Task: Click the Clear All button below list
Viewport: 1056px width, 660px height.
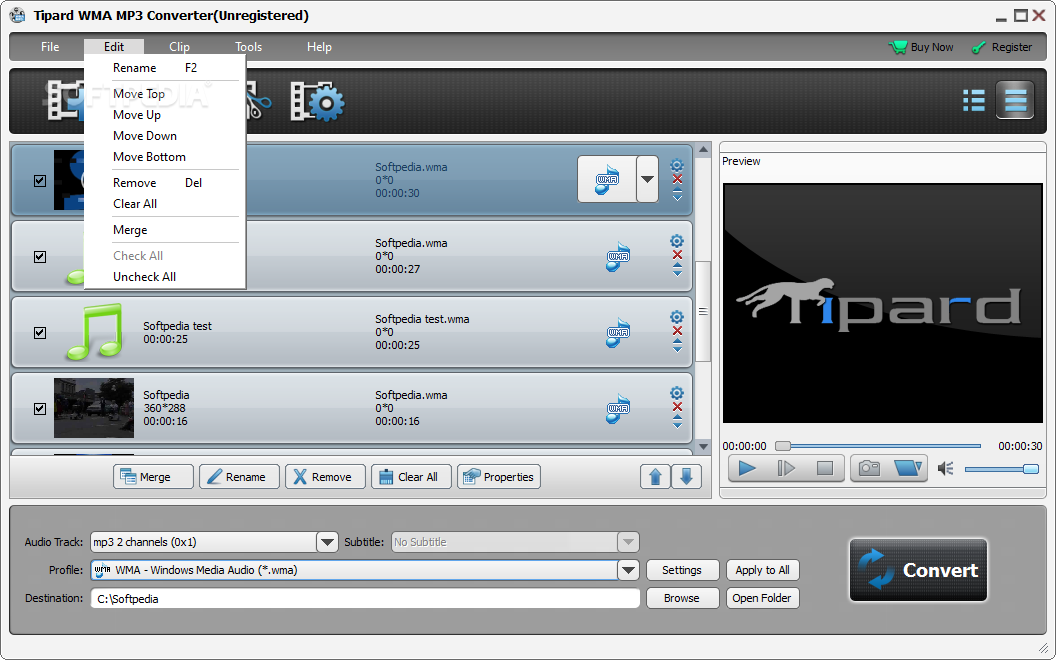Action: click(x=411, y=477)
